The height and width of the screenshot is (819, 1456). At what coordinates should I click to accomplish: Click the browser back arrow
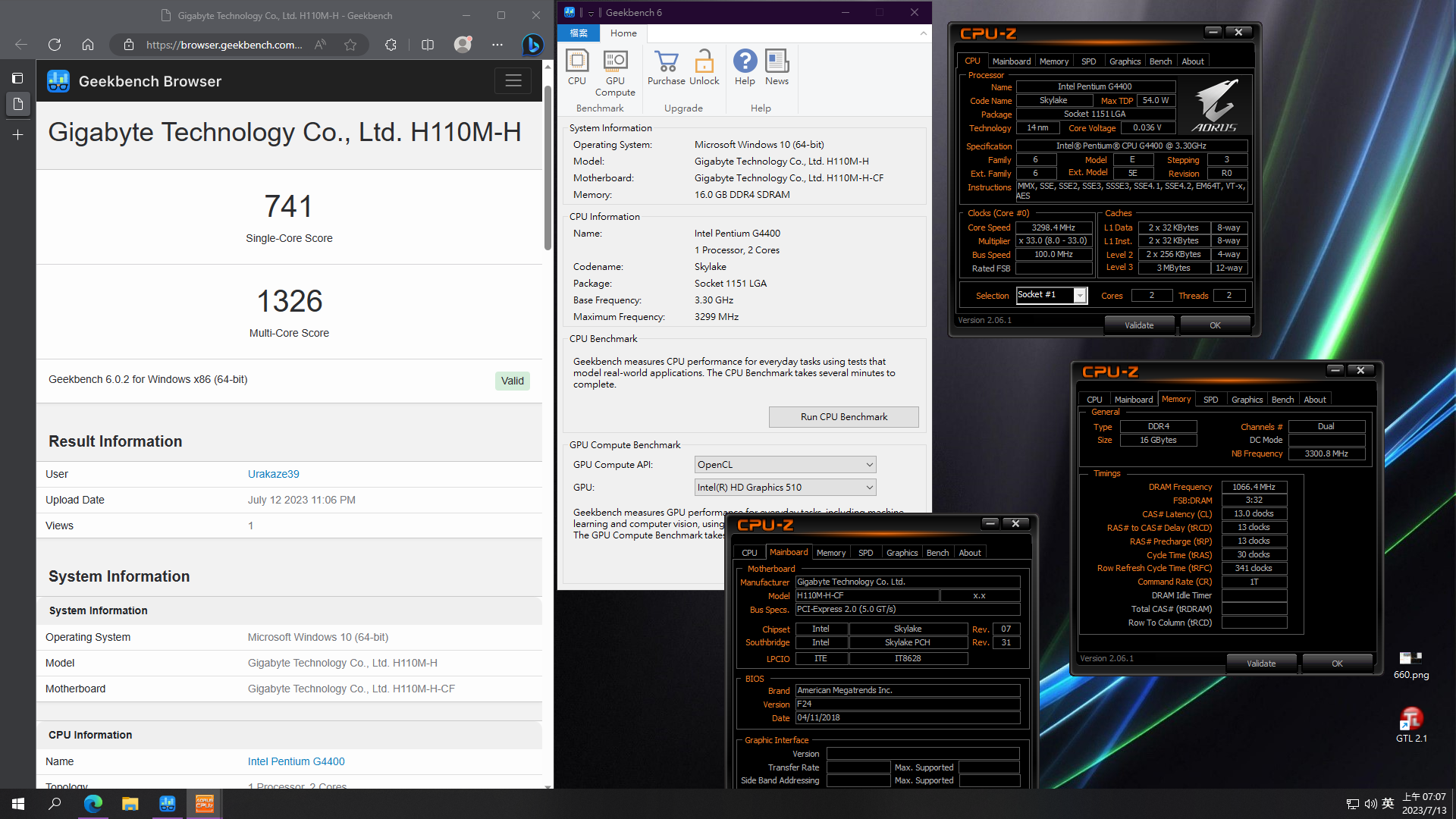coord(21,45)
